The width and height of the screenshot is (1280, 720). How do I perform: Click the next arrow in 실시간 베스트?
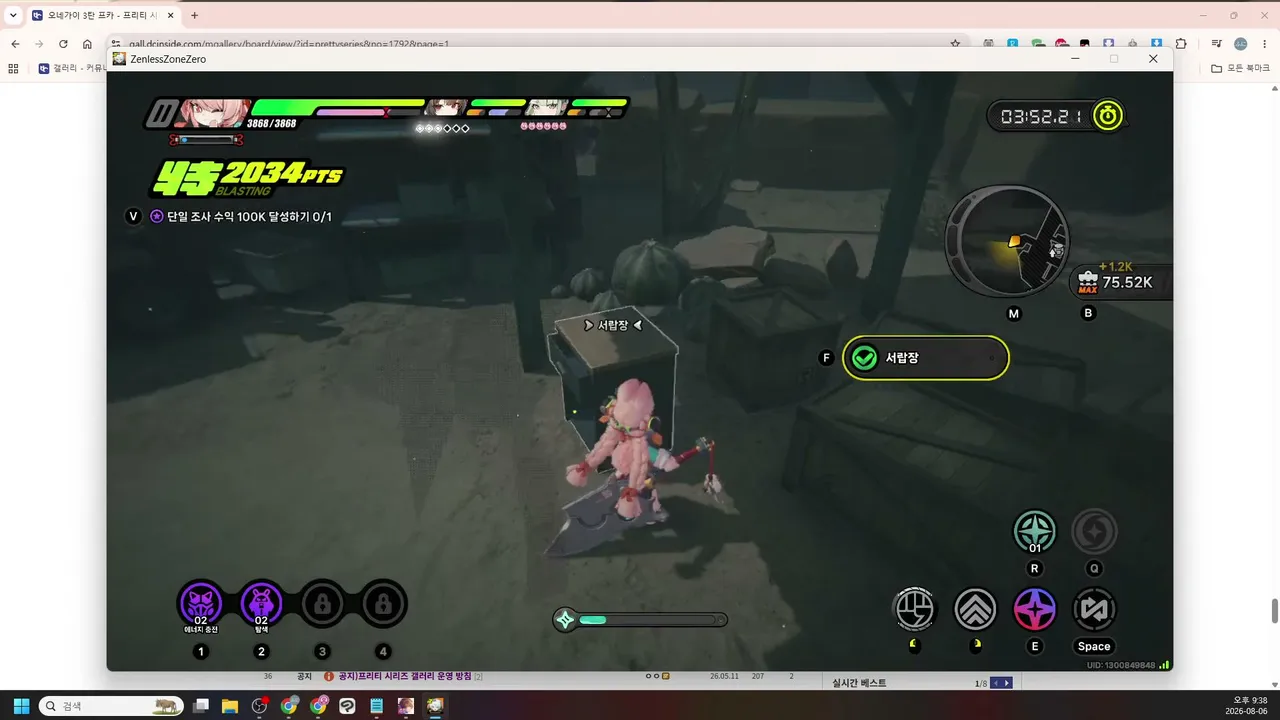(x=1006, y=683)
